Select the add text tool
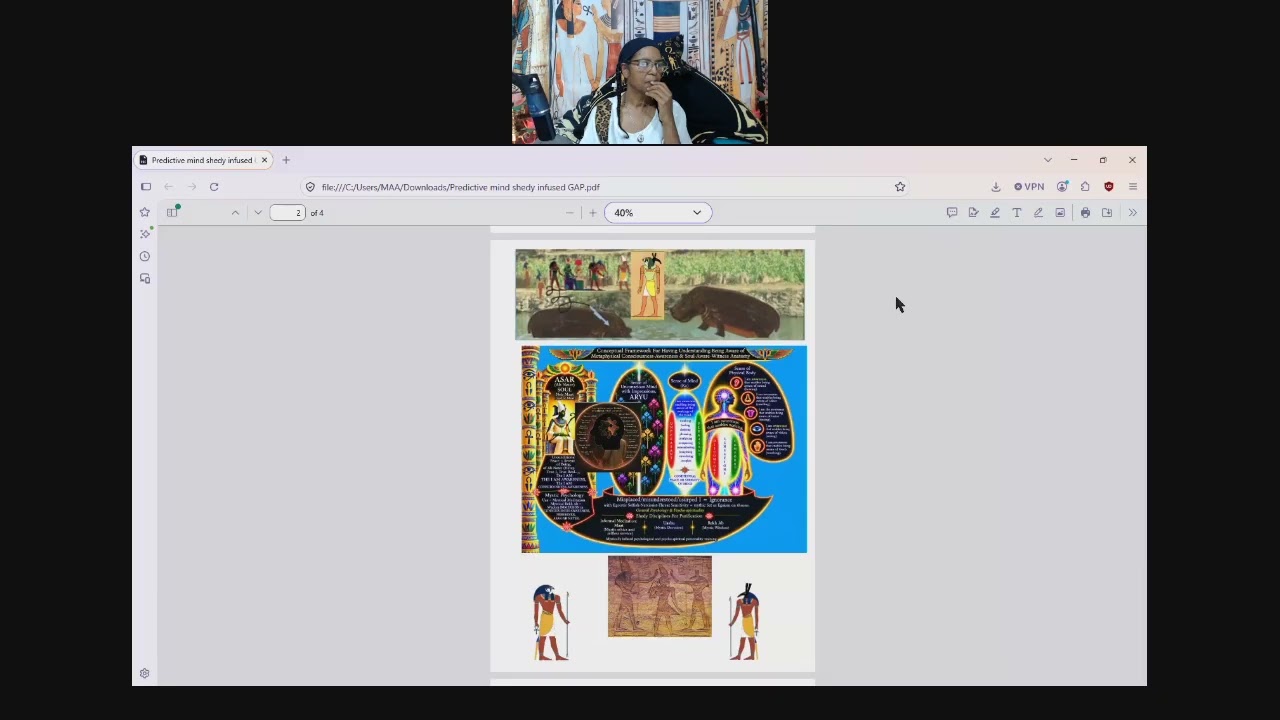The image size is (1280, 720). click(1017, 212)
